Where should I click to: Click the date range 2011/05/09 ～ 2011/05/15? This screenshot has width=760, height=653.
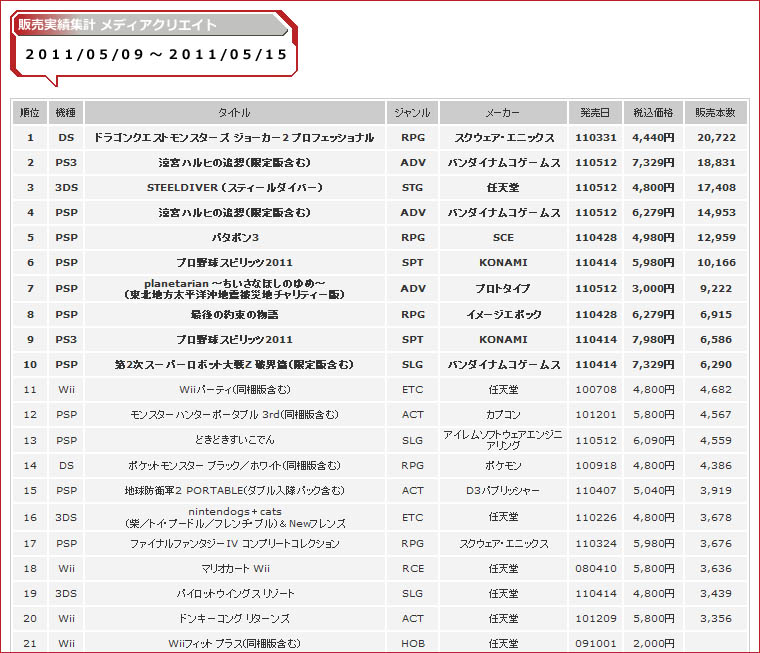(157, 54)
